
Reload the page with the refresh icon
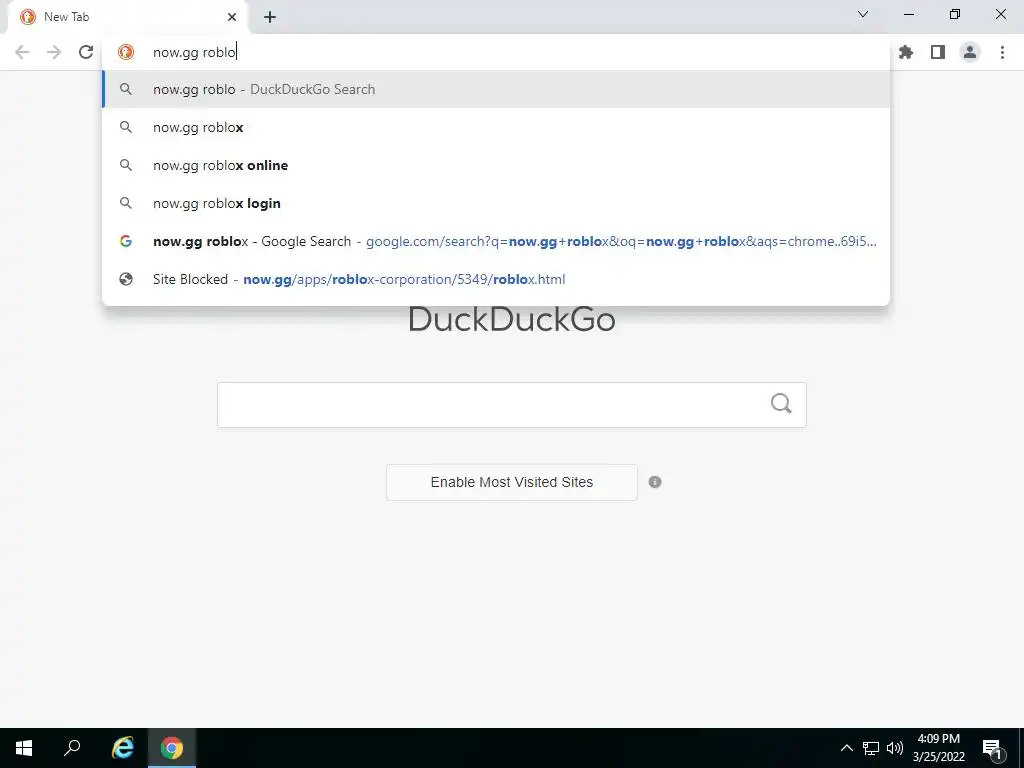click(x=86, y=52)
